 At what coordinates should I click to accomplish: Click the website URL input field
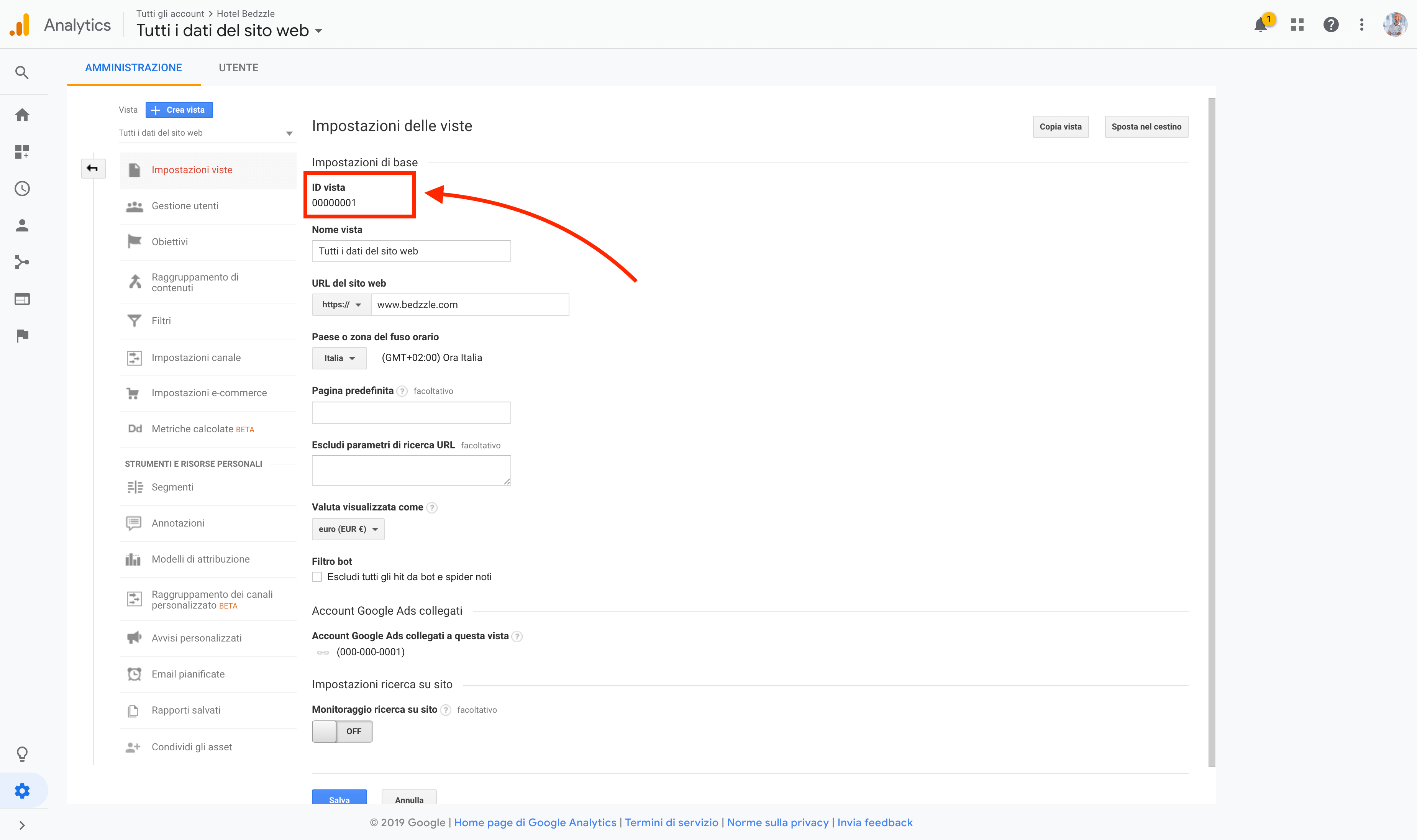click(x=470, y=305)
